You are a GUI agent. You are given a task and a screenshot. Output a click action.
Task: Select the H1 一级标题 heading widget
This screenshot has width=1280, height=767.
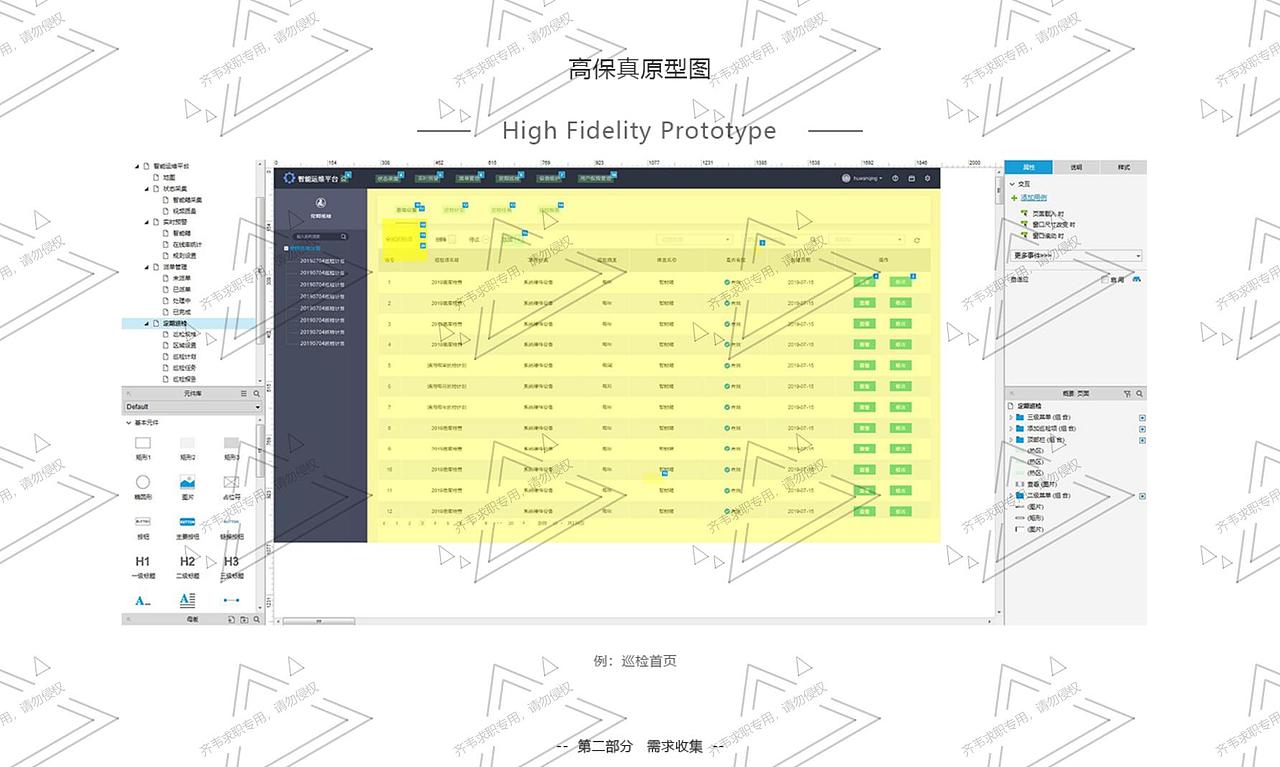[143, 566]
